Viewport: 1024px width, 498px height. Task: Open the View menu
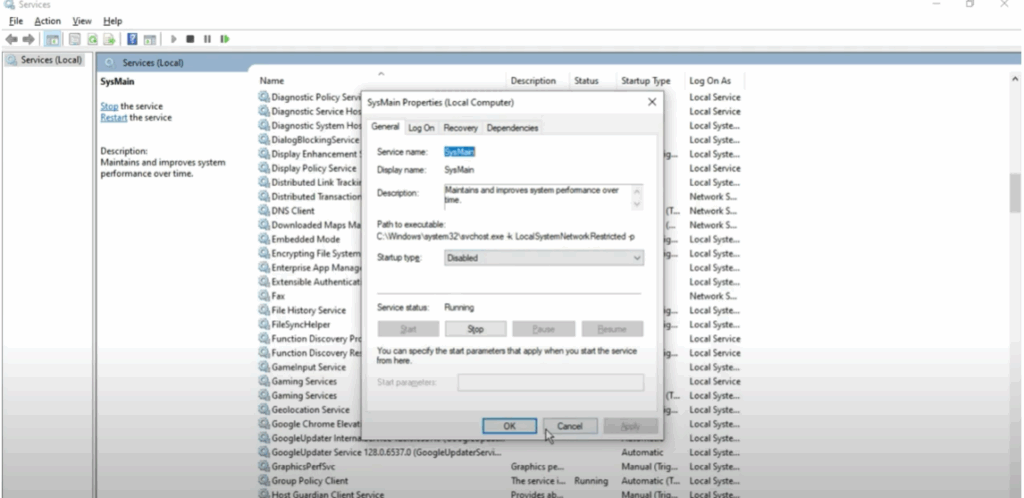point(82,21)
